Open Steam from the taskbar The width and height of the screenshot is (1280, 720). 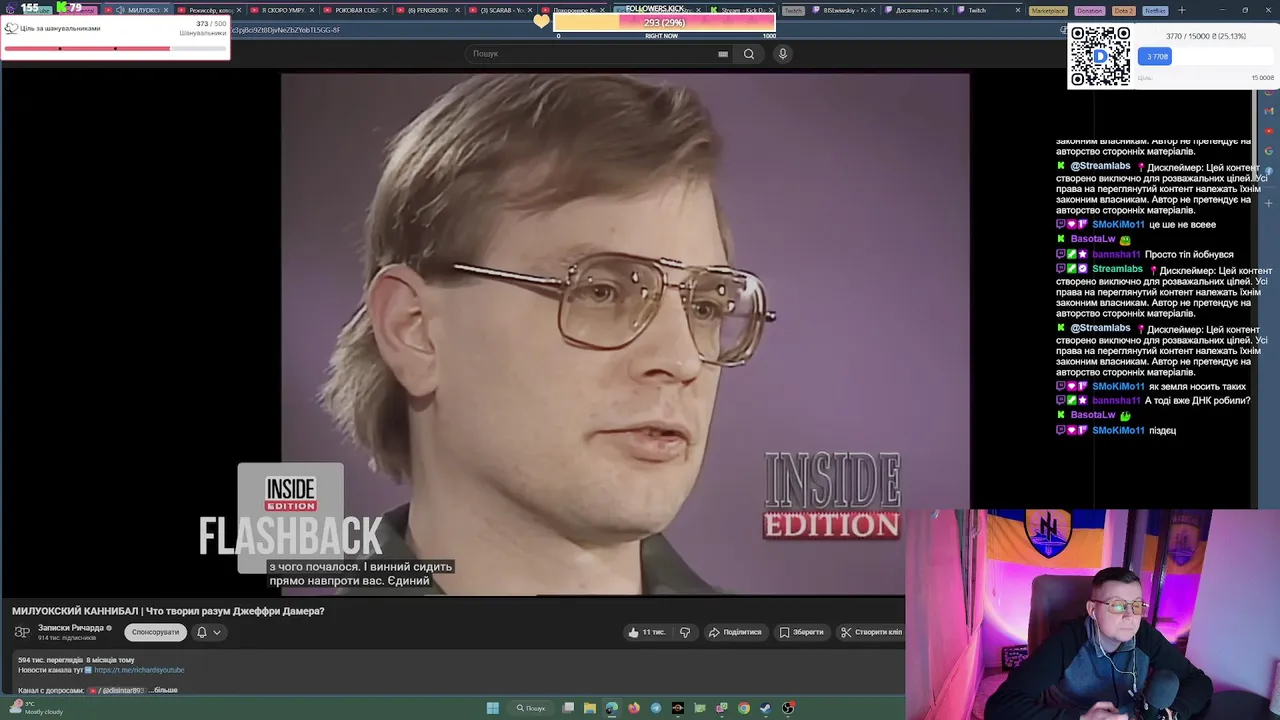[x=766, y=708]
